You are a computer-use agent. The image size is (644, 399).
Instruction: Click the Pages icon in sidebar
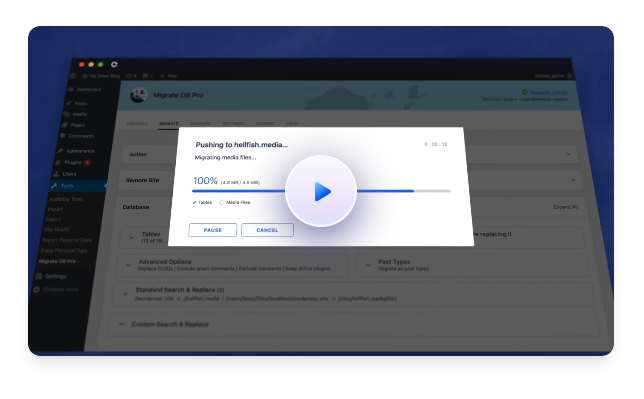[x=64, y=125]
